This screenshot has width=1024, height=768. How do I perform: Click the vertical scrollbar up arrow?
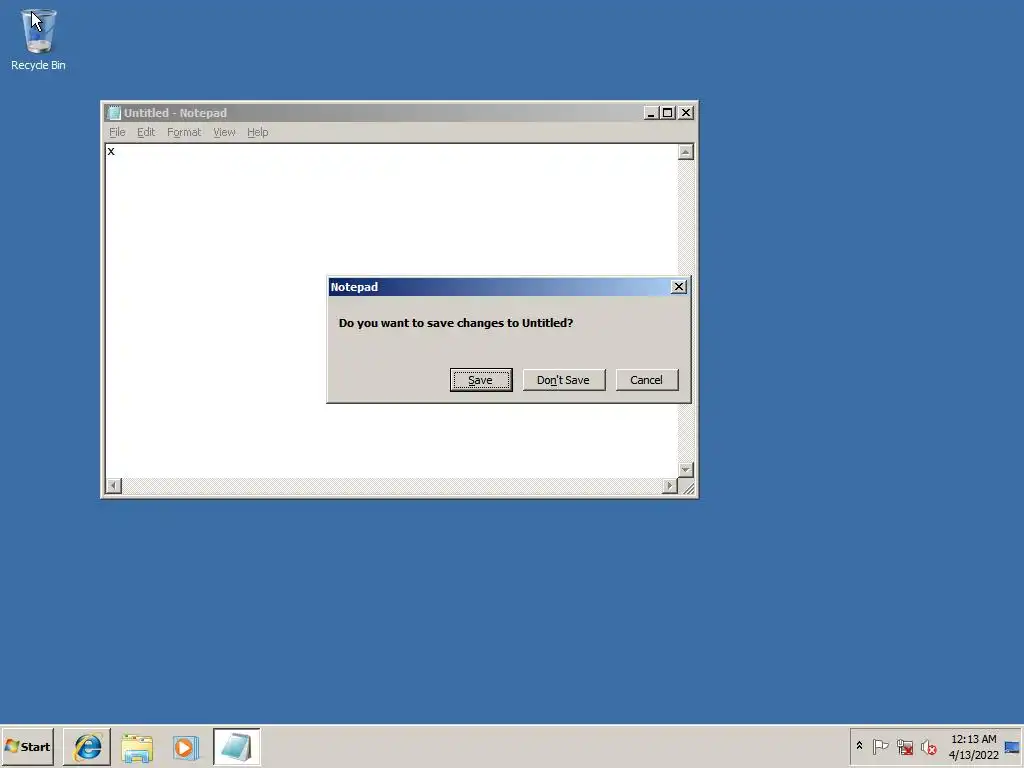[x=685, y=152]
